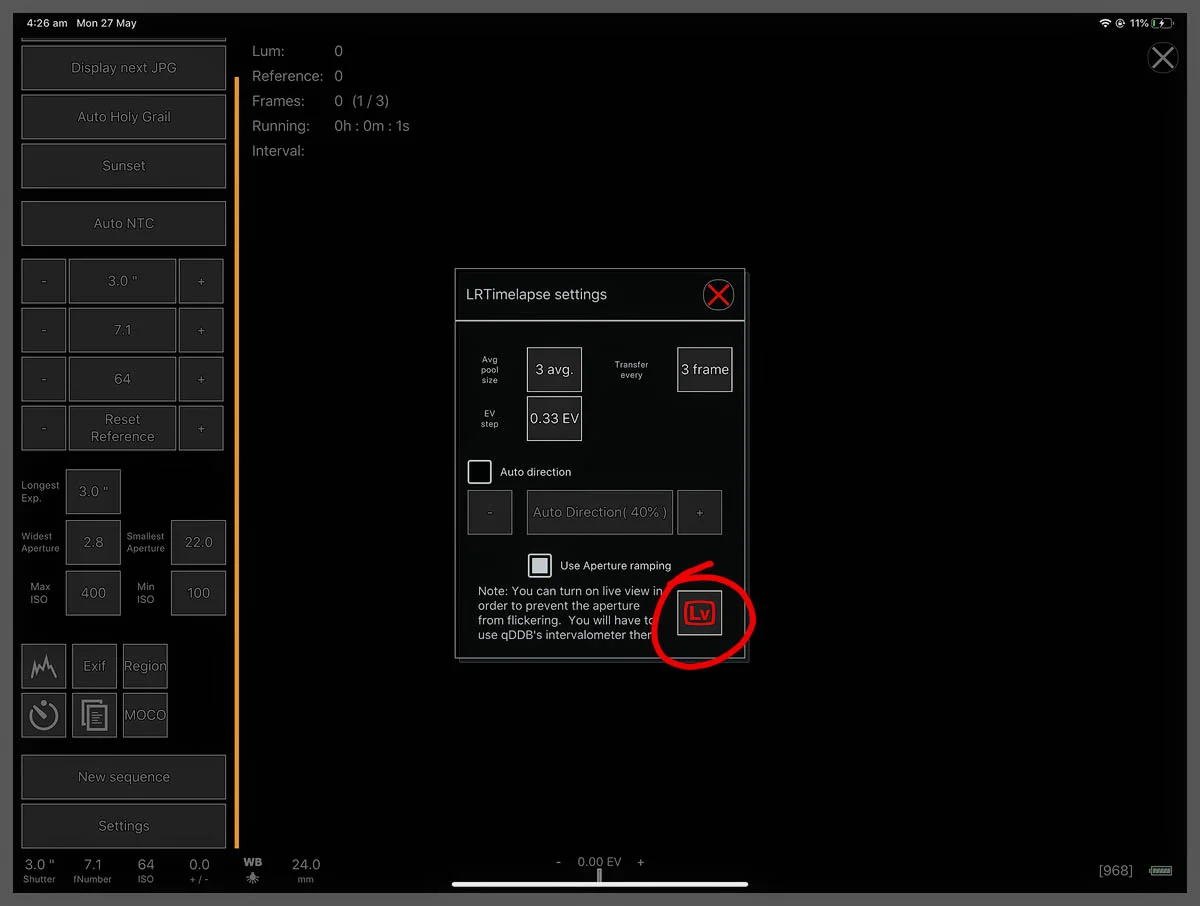Viewport: 1200px width, 906px height.
Task: Activate Auto NTC
Action: point(124,223)
